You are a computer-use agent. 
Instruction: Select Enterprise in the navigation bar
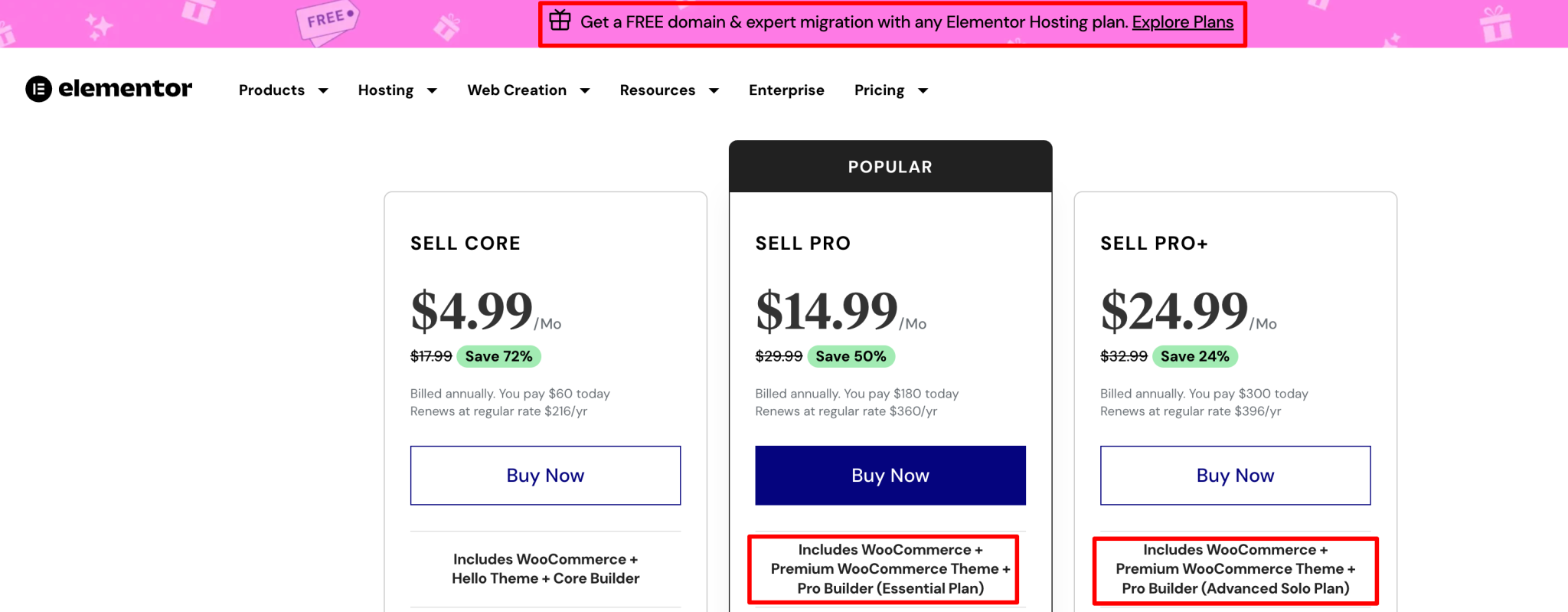click(786, 90)
